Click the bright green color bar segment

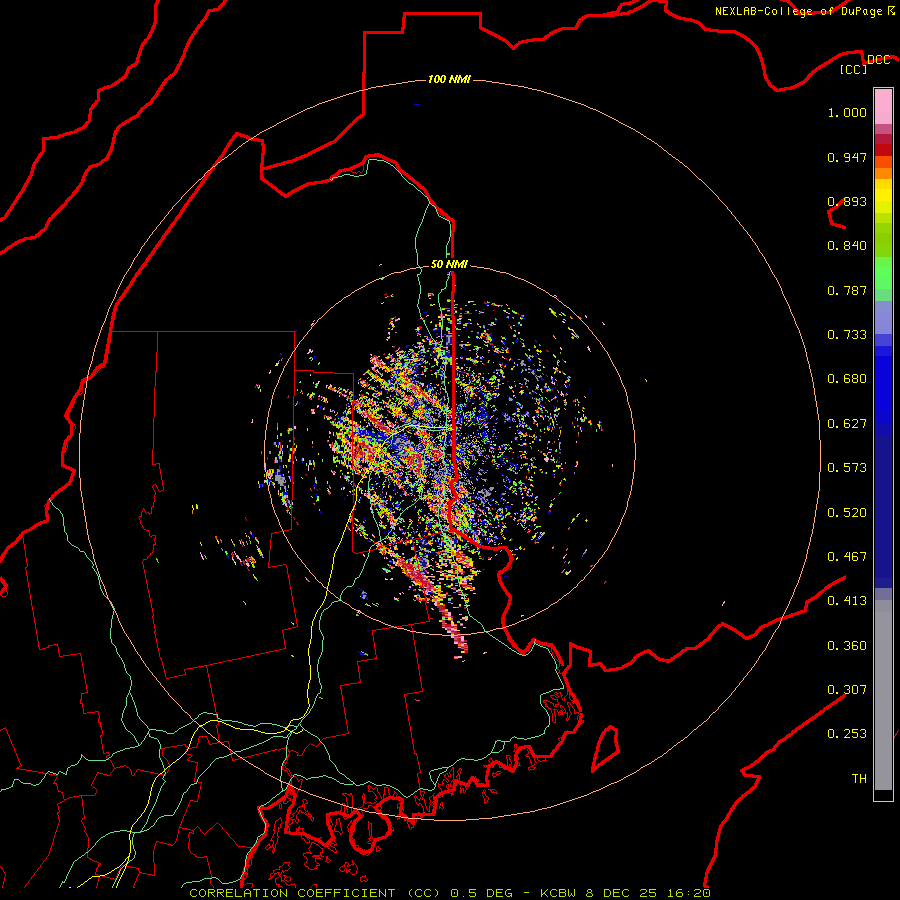[x=883, y=273]
